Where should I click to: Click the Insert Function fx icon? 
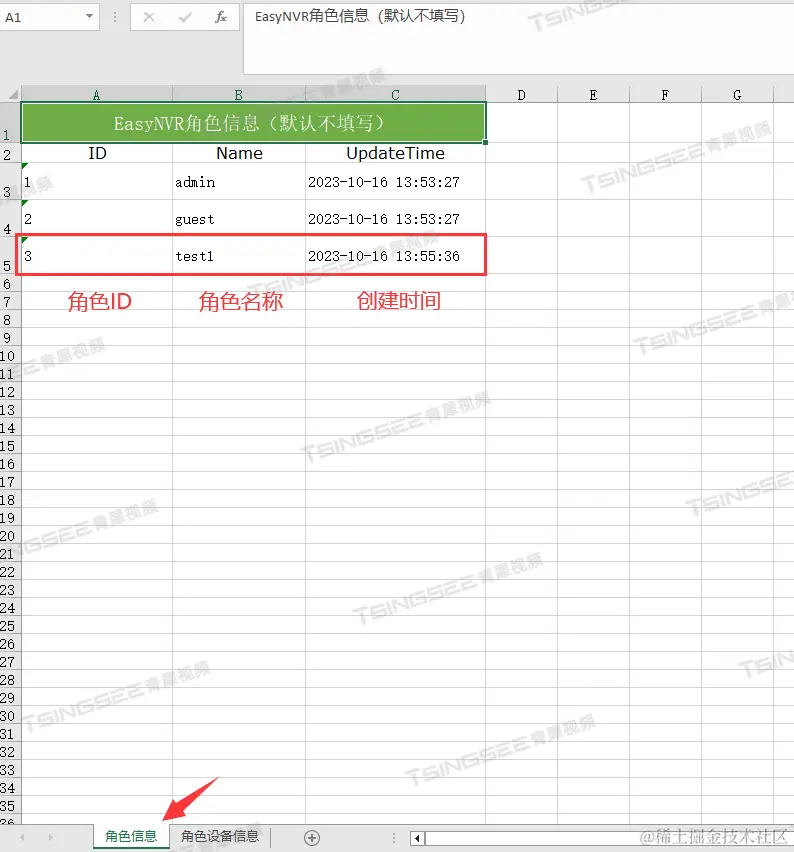[x=220, y=17]
